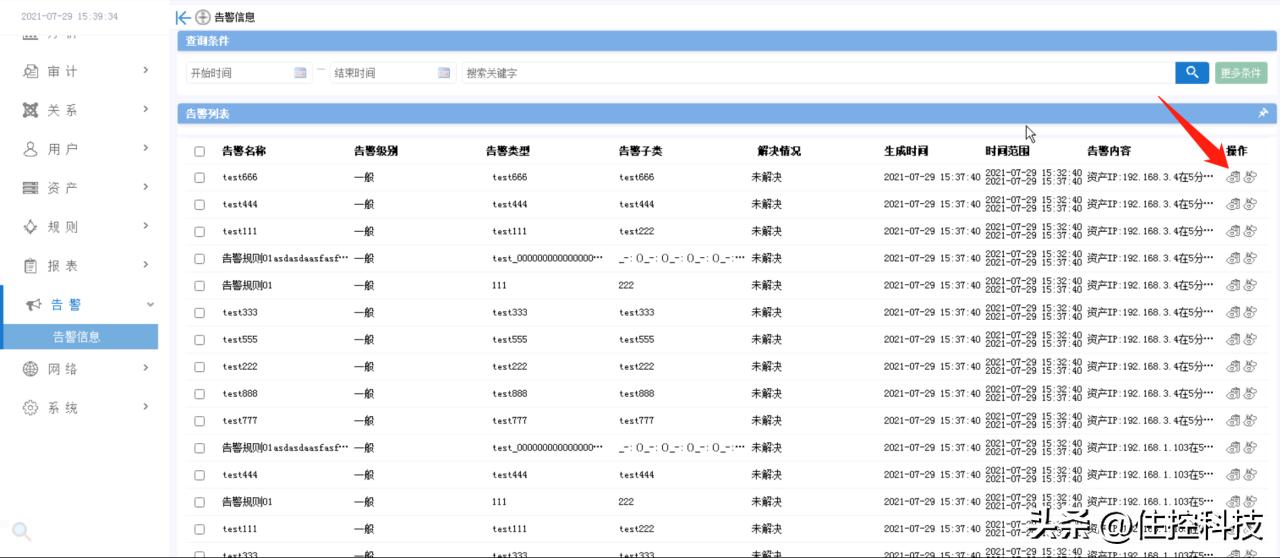Click the 规则 sidebar icon
The height and width of the screenshot is (558, 1280).
point(30,227)
